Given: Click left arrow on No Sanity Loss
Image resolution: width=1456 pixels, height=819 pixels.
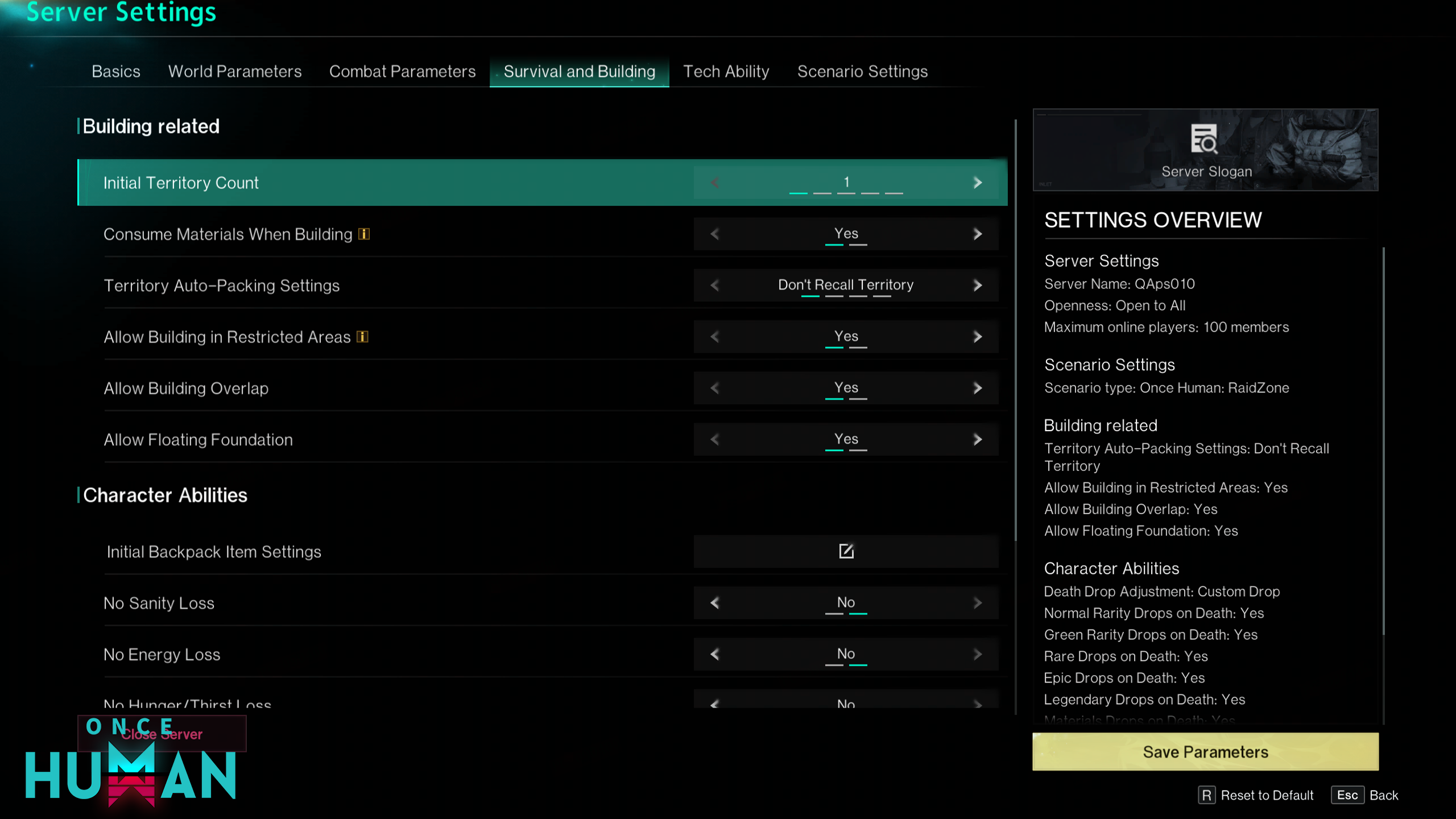Looking at the screenshot, I should click(715, 602).
